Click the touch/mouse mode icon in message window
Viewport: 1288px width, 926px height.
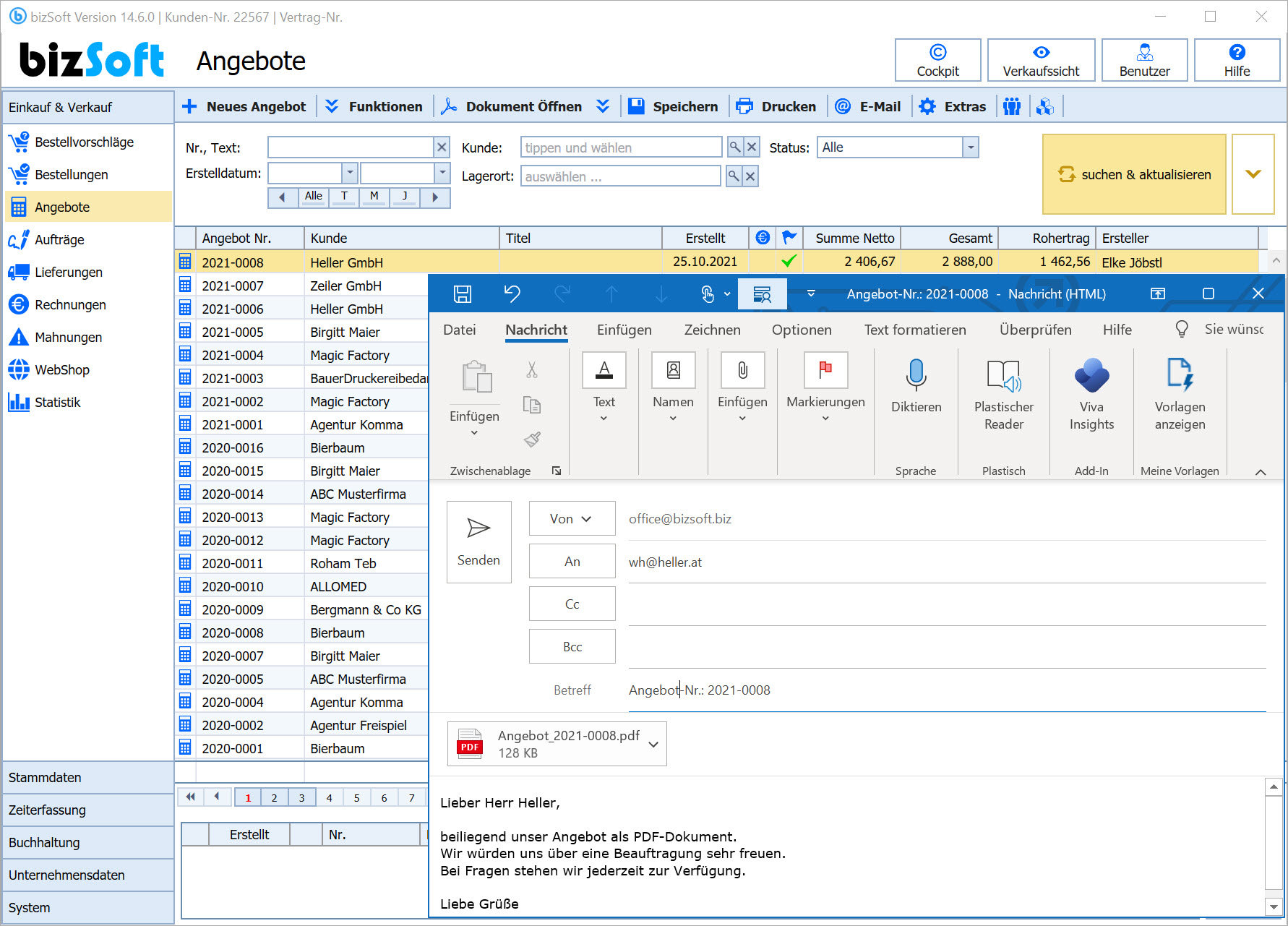click(x=708, y=293)
